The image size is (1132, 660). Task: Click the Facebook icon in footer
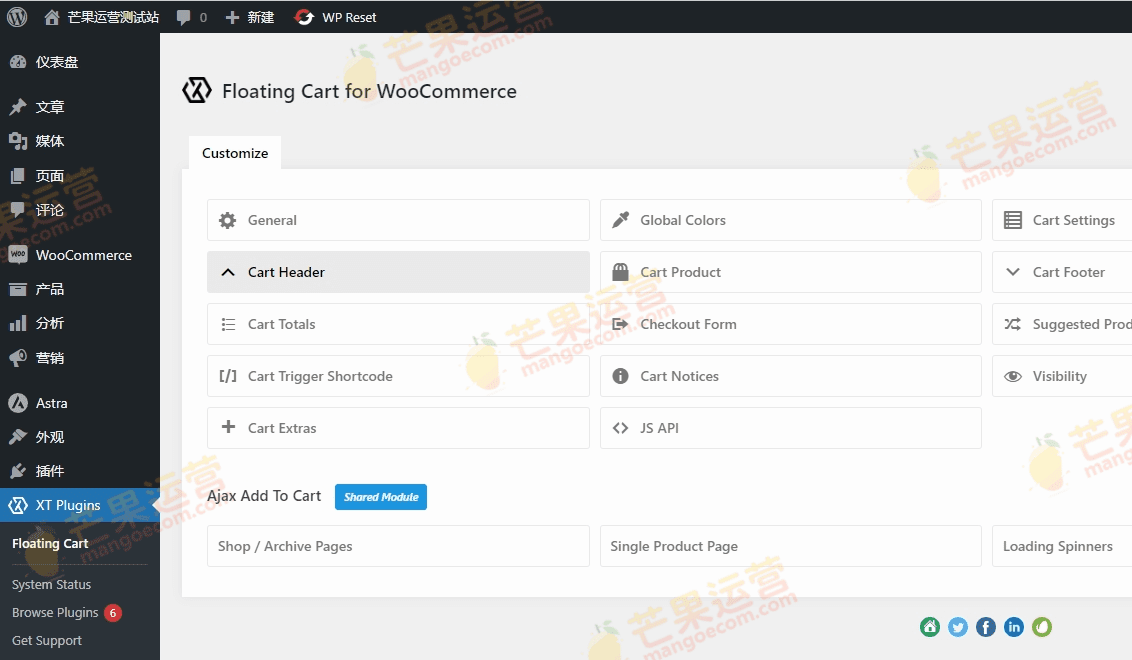click(x=985, y=627)
